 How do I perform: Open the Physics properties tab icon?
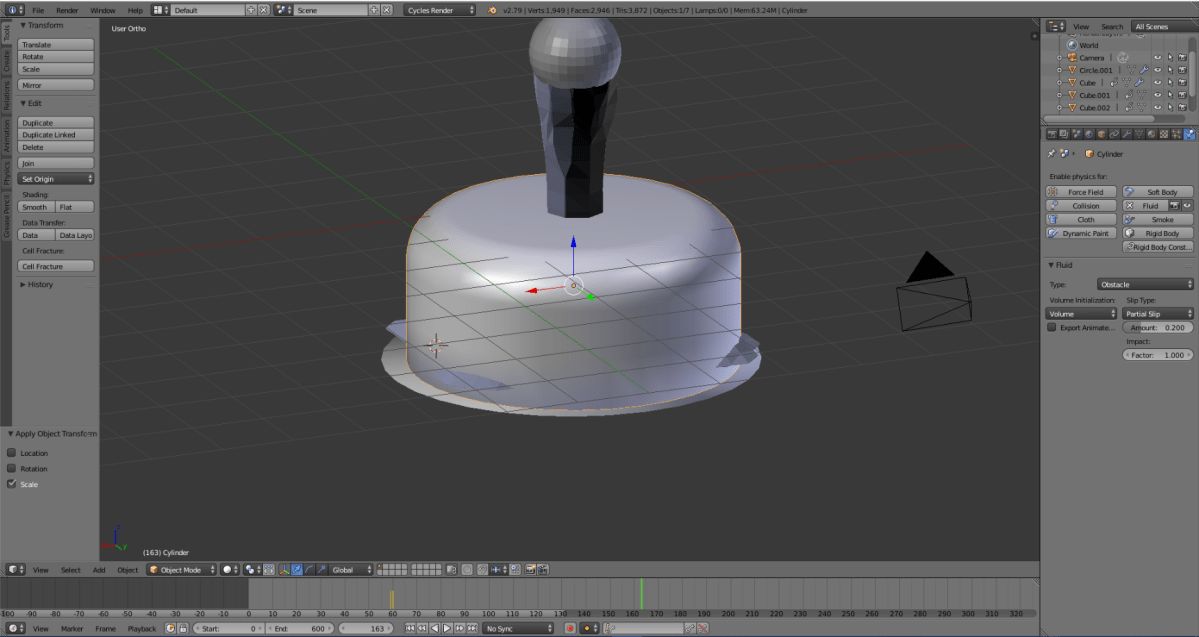1189,134
